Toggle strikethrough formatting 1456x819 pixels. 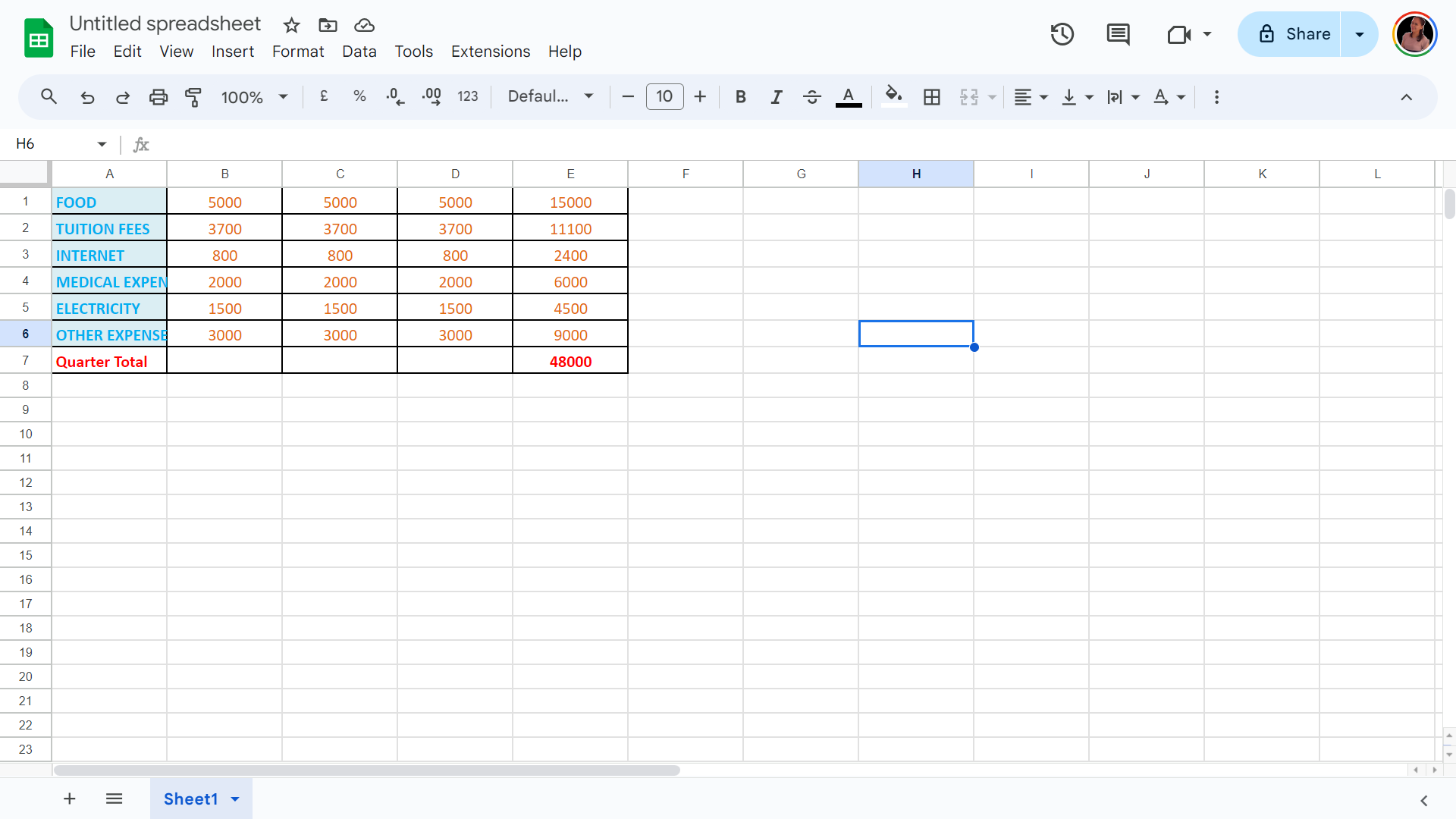[812, 97]
